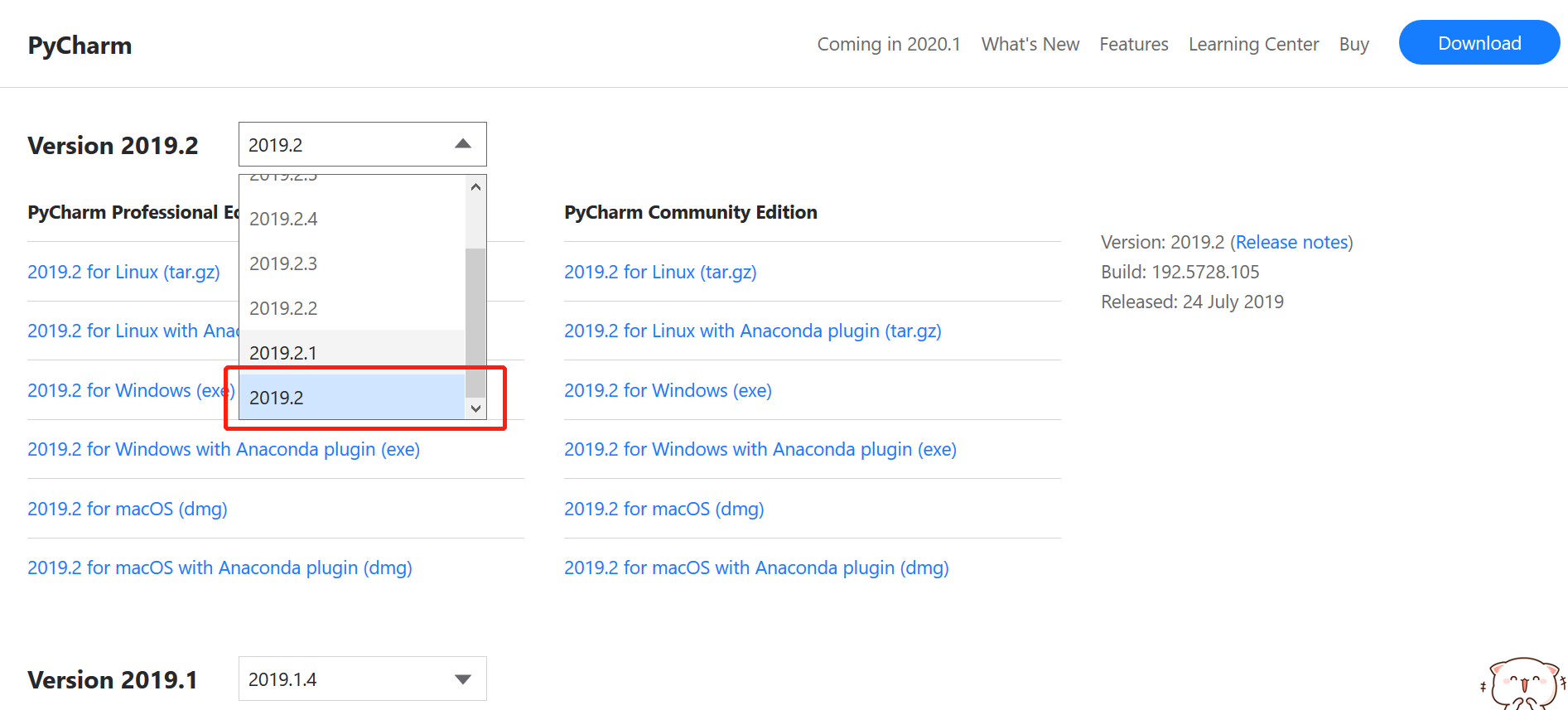Open the Version 2019.1 dropdown showing 2019.1.4

coord(363,679)
